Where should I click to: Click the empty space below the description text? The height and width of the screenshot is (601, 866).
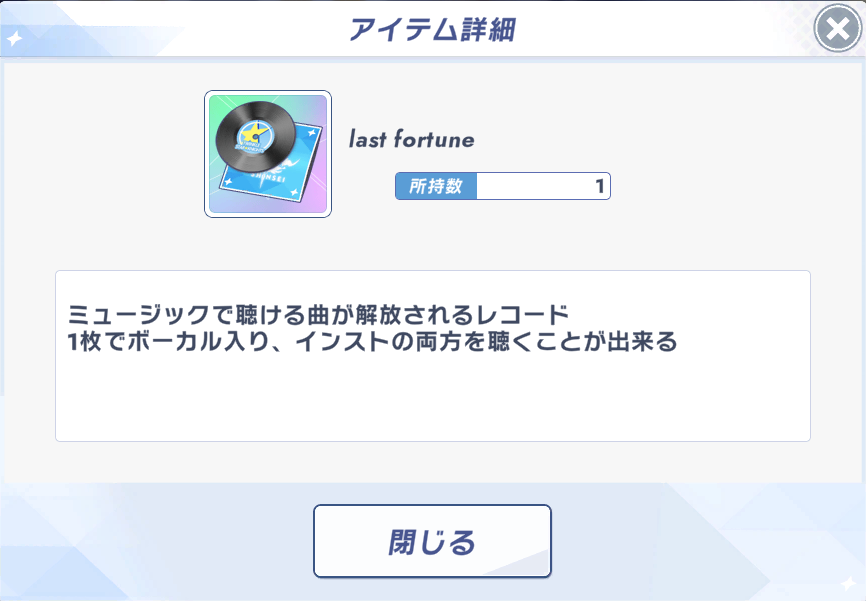point(432,400)
